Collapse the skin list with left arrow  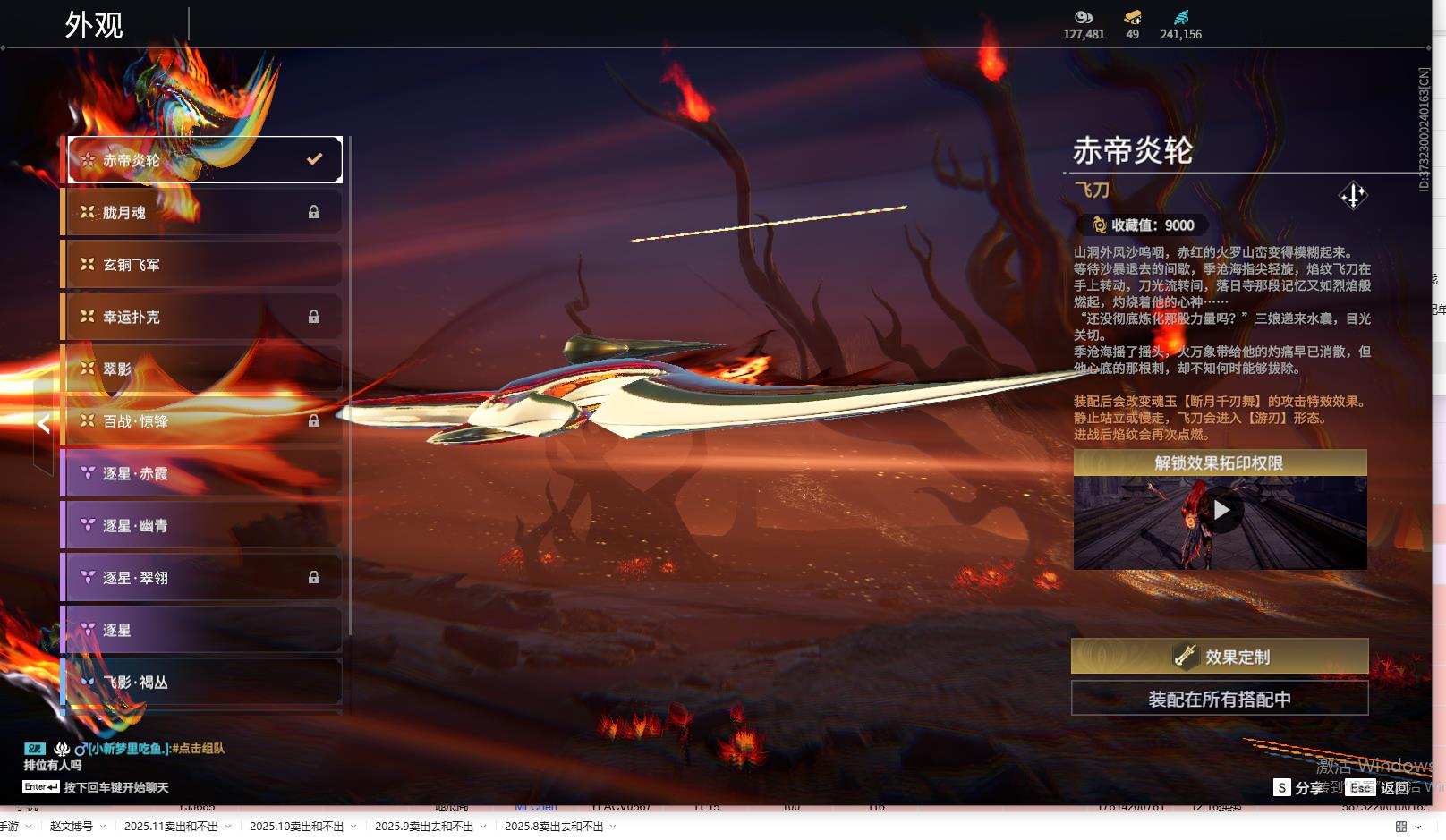tap(42, 423)
